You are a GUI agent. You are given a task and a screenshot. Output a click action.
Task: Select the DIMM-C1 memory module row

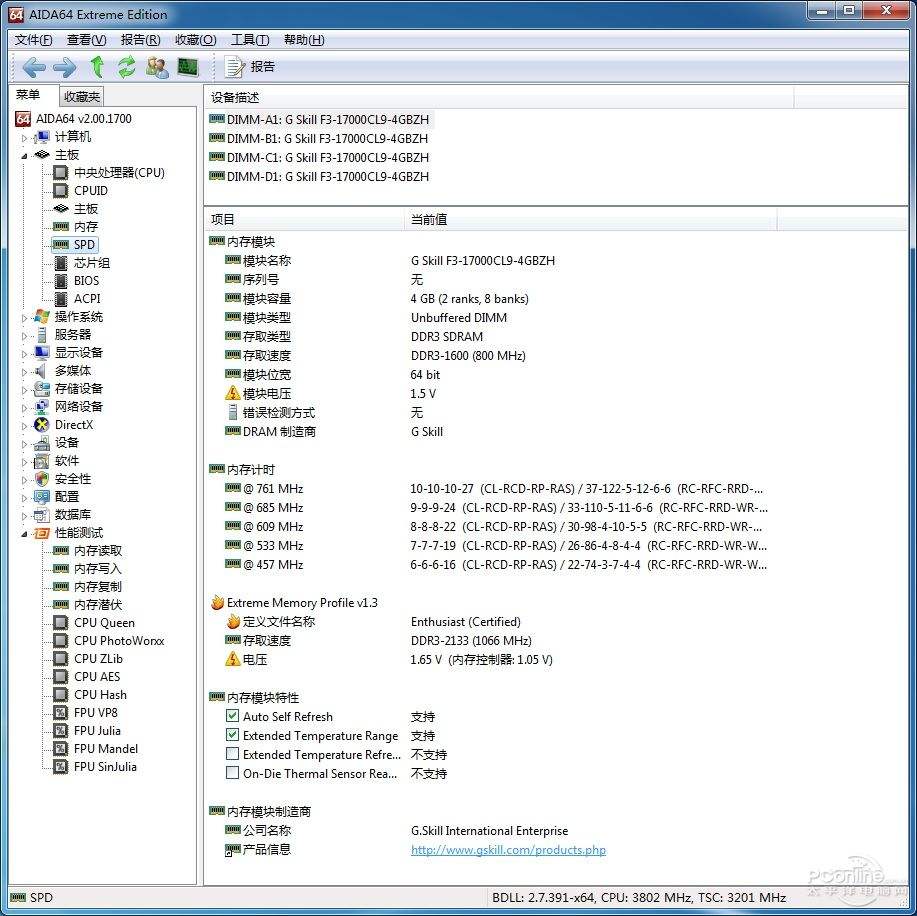click(327, 158)
